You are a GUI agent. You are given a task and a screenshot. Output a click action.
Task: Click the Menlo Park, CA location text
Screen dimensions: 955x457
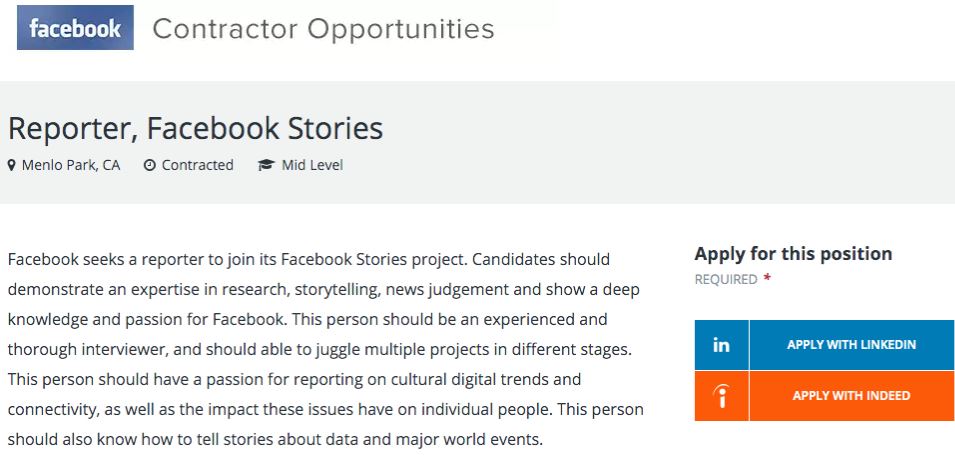(x=71, y=165)
